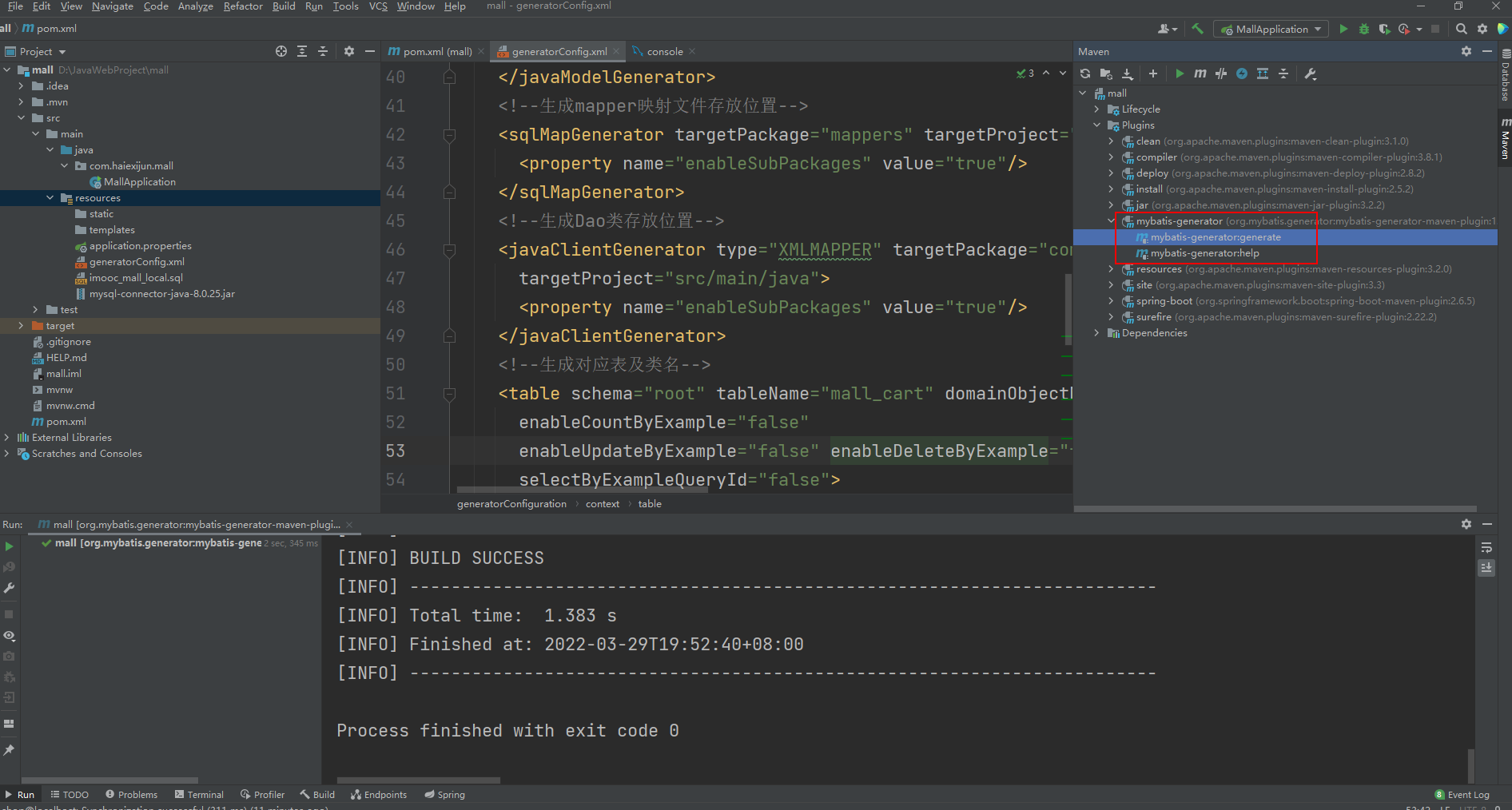Open Search Everywhere magnifier

pos(1462,29)
